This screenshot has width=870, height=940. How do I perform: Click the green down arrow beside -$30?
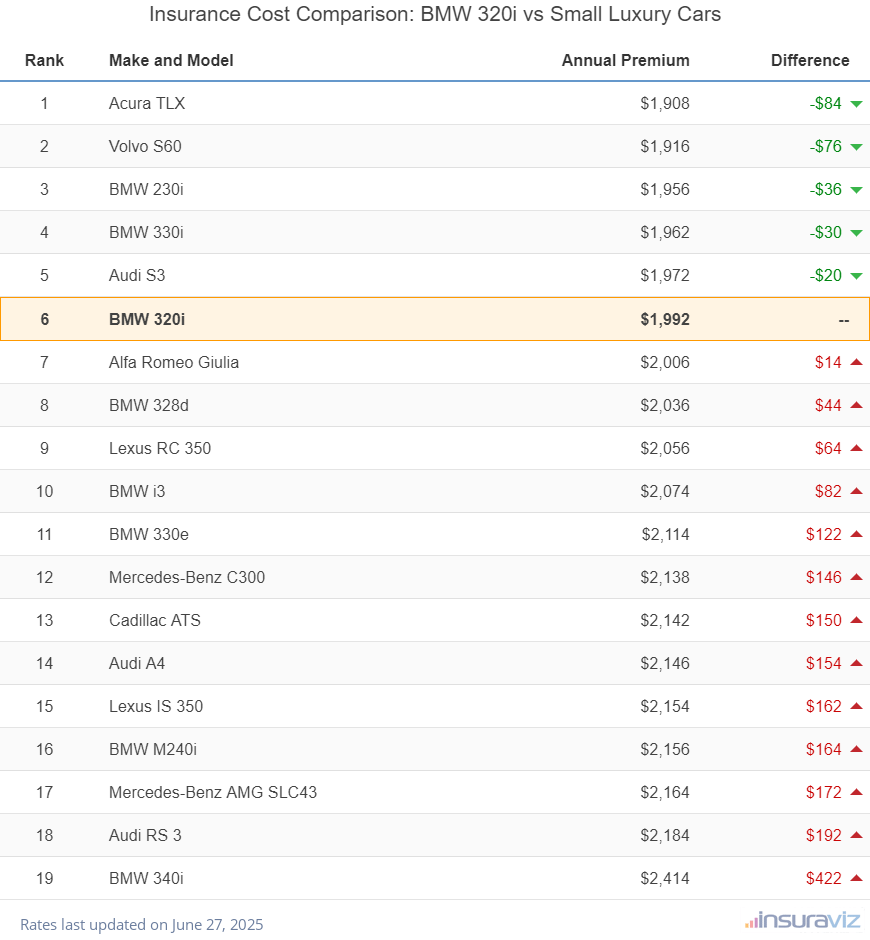856,233
